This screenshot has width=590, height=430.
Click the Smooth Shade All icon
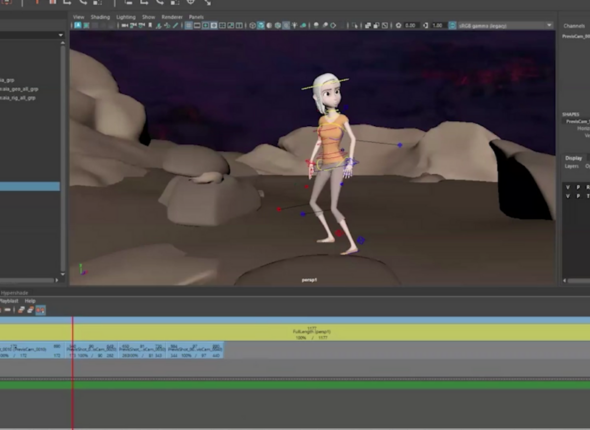coord(260,26)
